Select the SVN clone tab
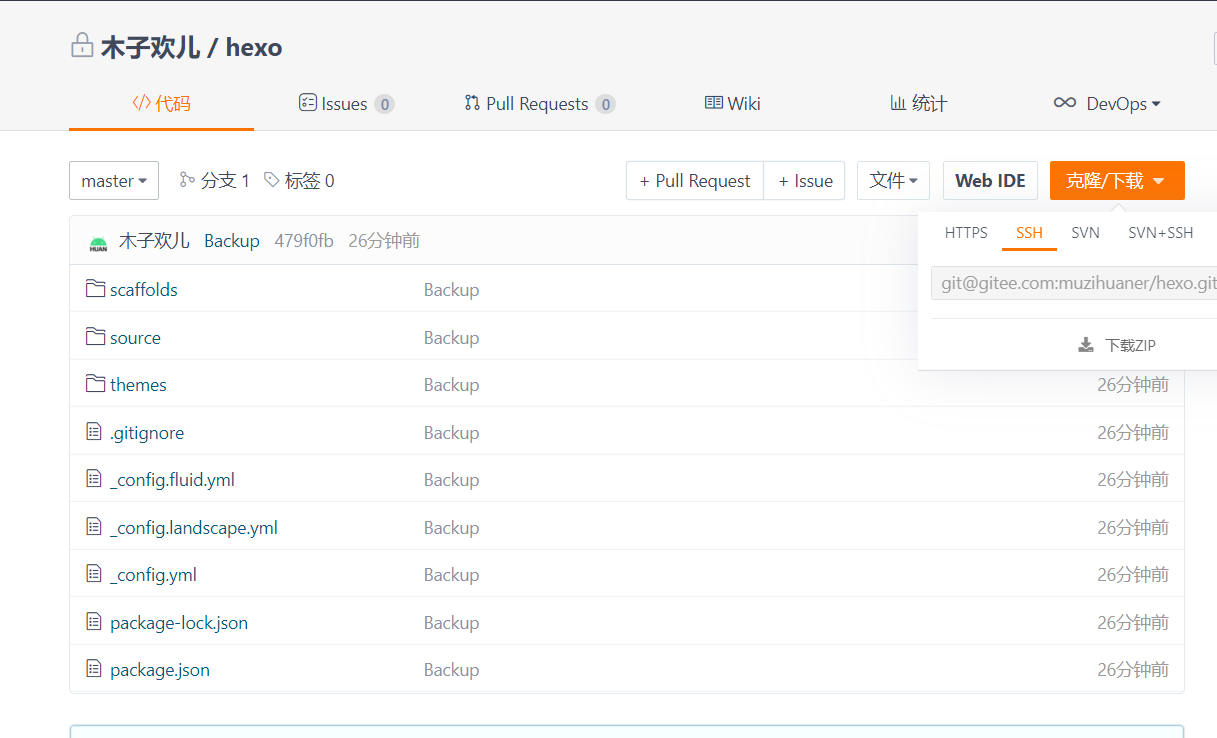Screen dimensions: 1217x738 click(1085, 233)
